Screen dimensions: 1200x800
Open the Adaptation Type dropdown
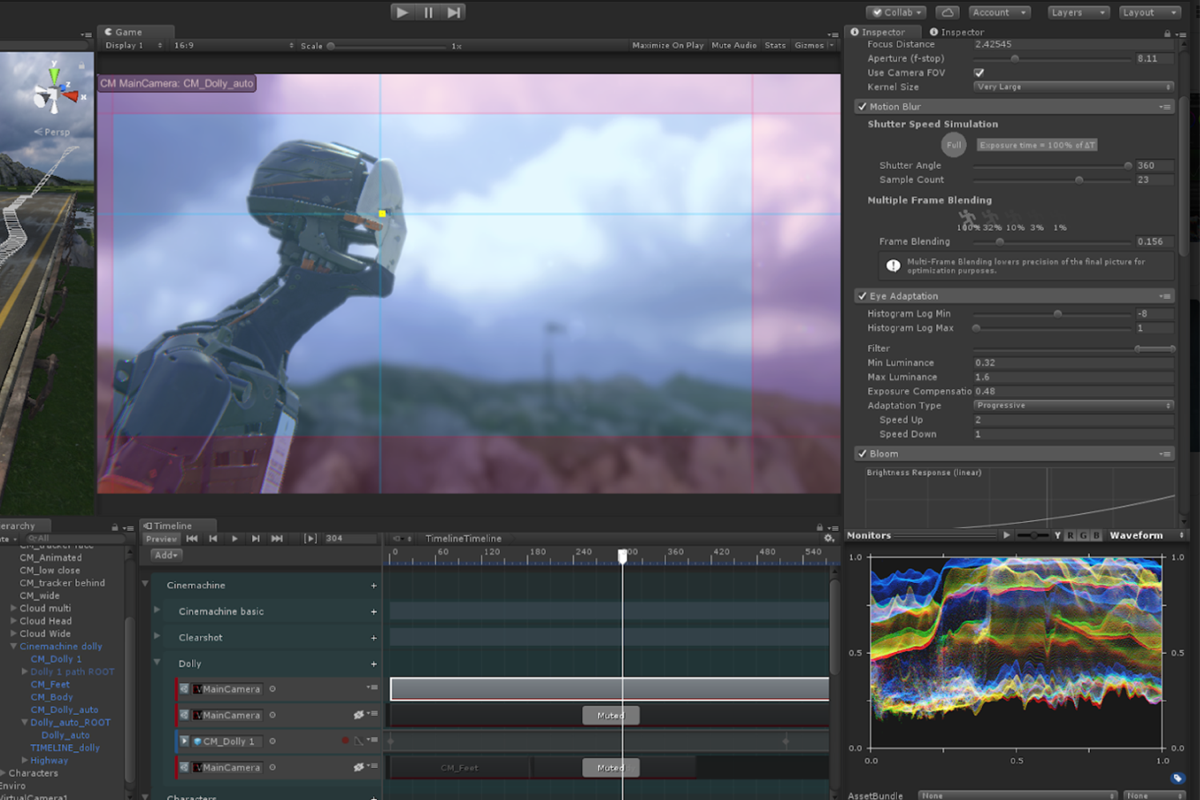tap(1074, 406)
